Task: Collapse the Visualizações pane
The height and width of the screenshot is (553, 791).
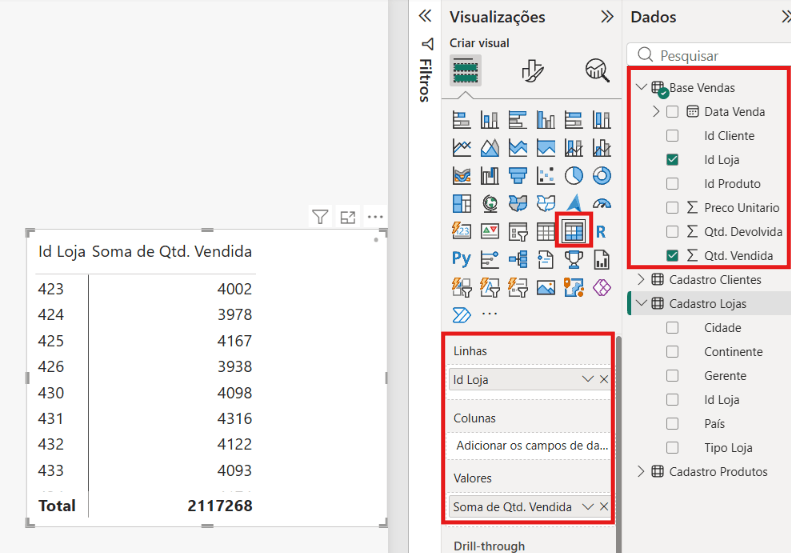Action: (x=607, y=17)
